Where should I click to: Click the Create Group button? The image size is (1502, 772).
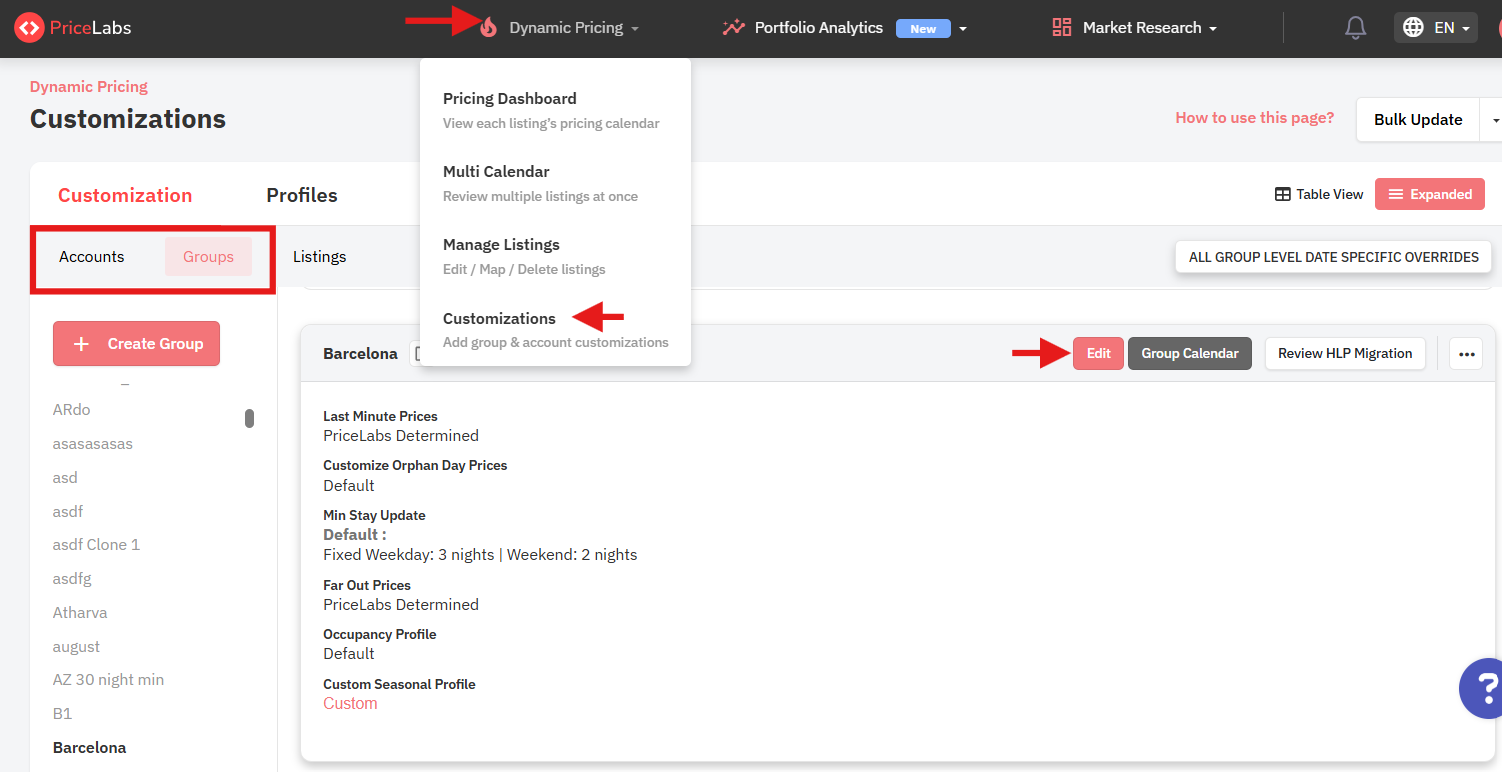pos(136,344)
